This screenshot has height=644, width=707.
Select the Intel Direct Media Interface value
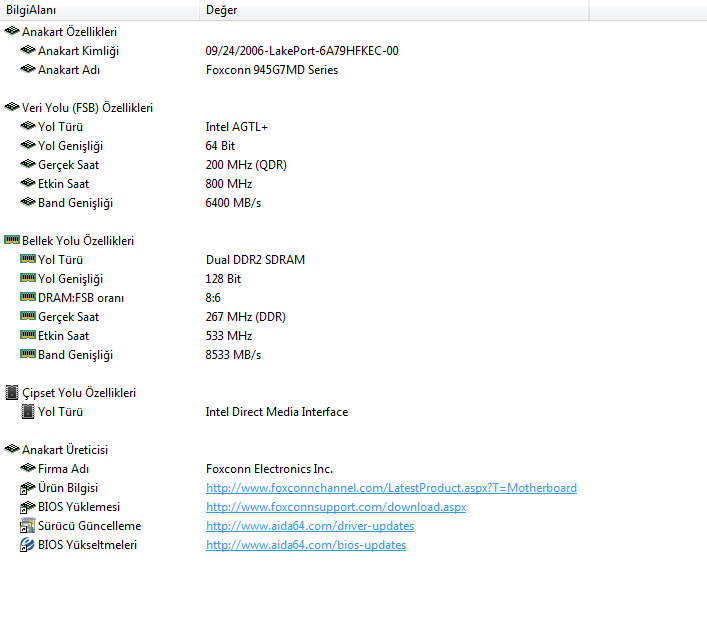point(277,412)
